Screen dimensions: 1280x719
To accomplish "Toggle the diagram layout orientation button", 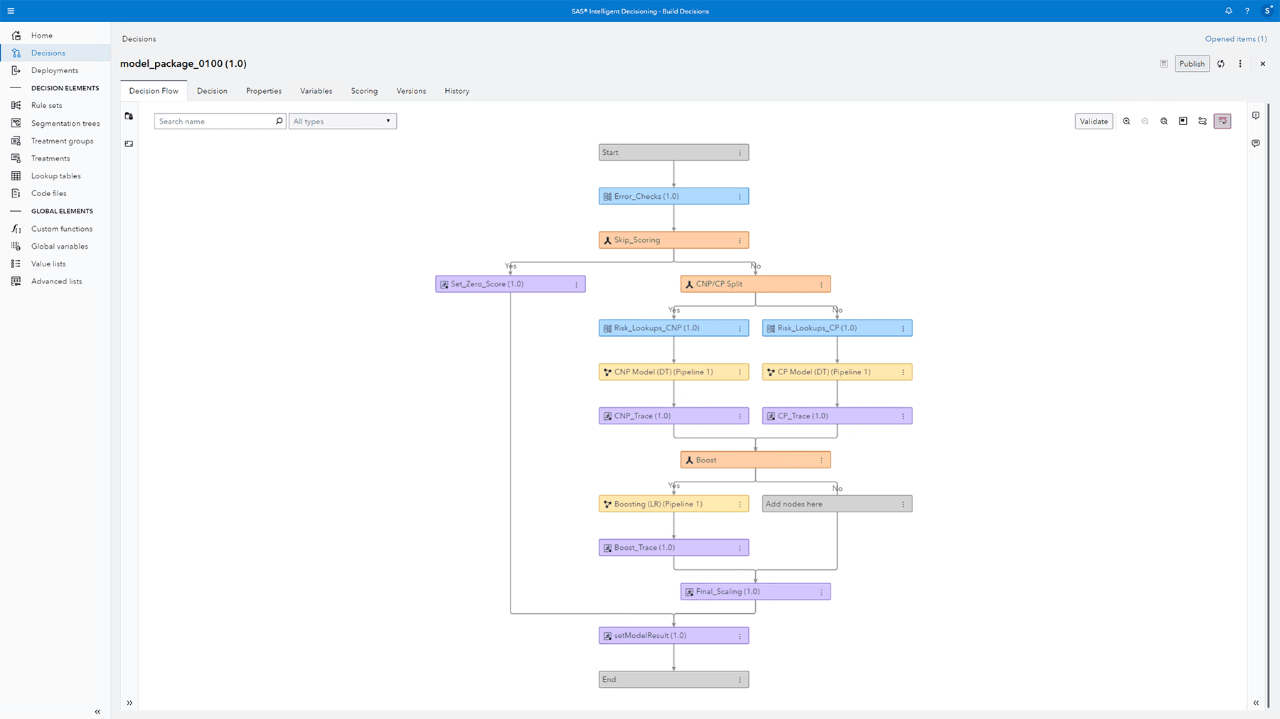I will (1202, 121).
